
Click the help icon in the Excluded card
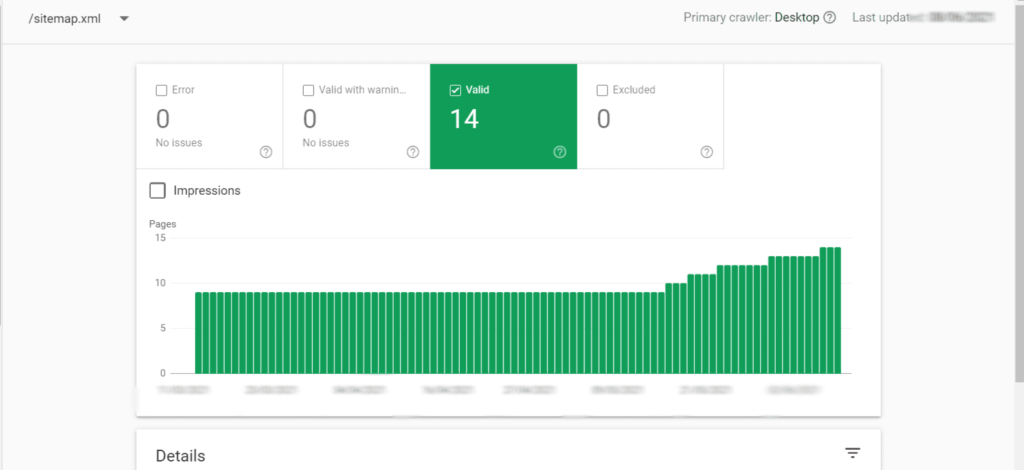707,152
